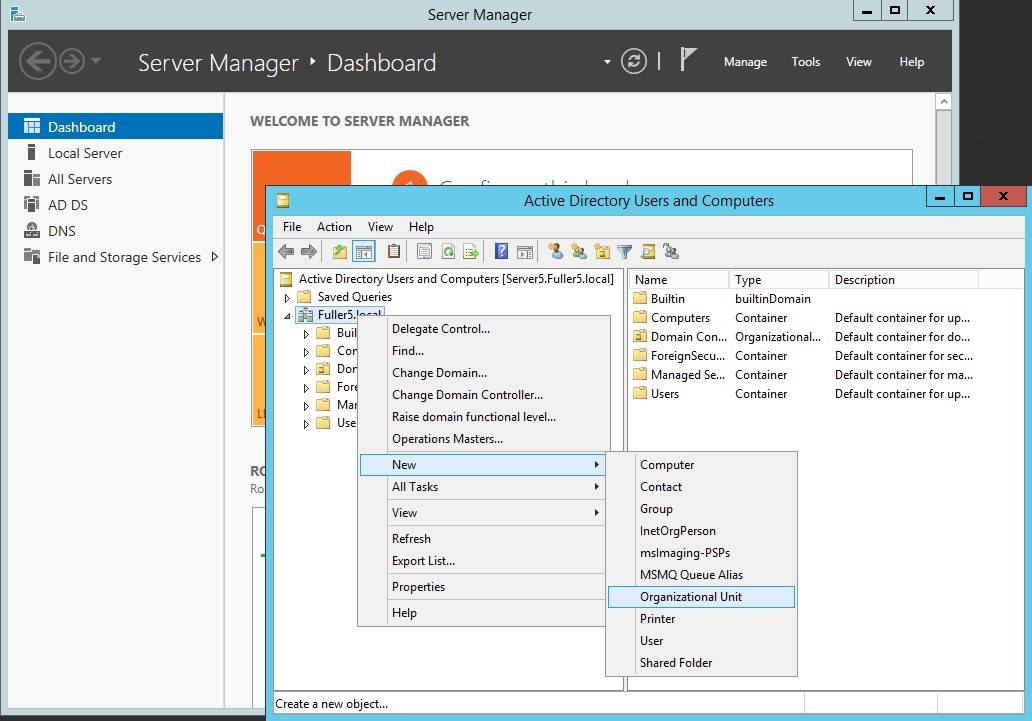
Task: Select the Domain Con... row in the list
Action: tap(803, 336)
